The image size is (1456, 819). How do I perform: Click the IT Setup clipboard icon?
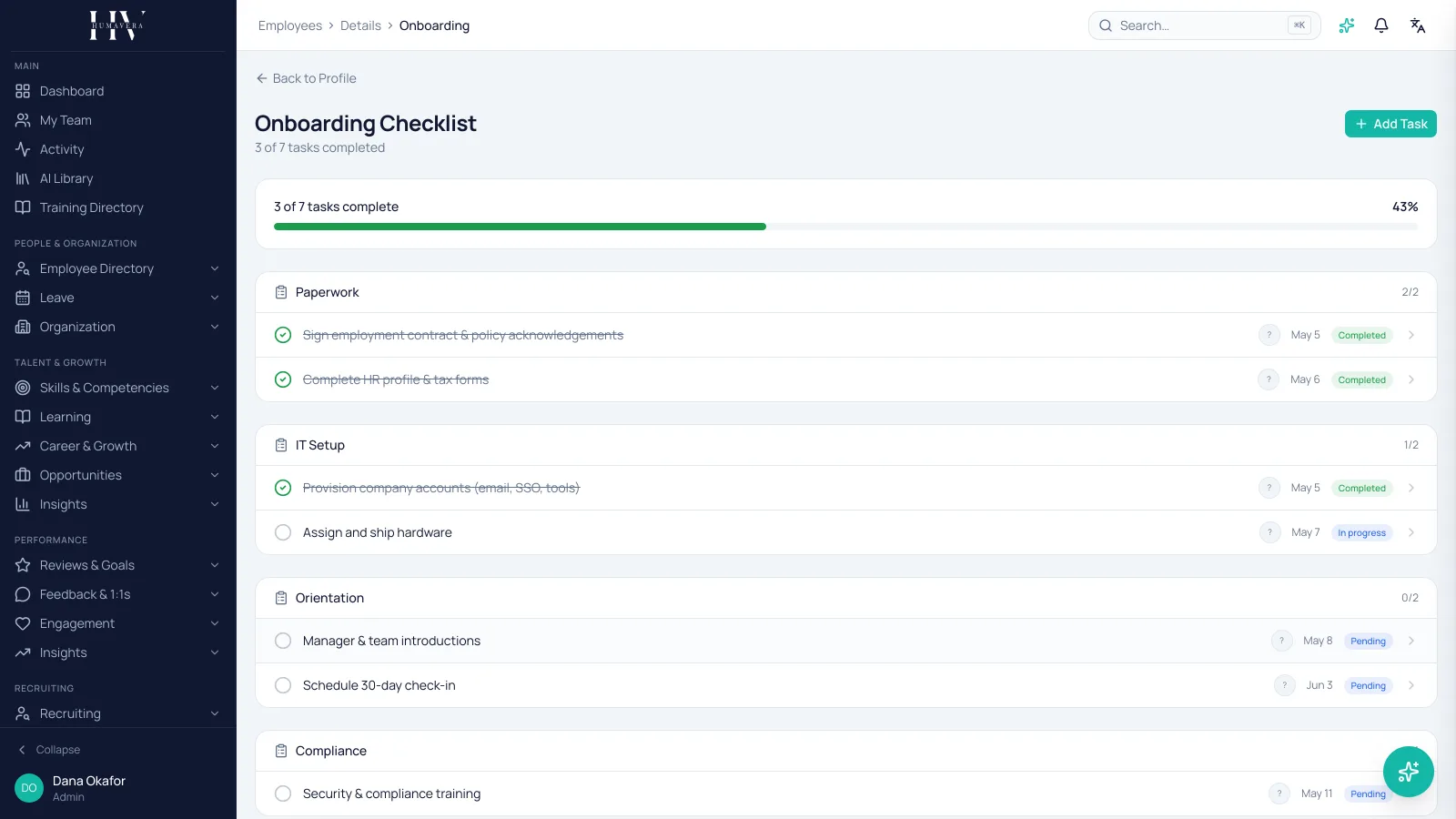(x=281, y=445)
